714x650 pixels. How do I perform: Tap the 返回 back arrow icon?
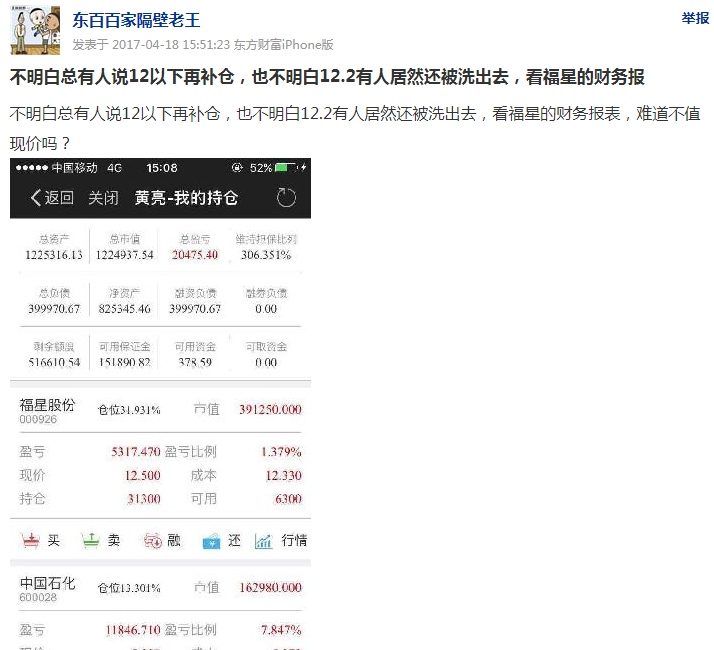click(36, 198)
